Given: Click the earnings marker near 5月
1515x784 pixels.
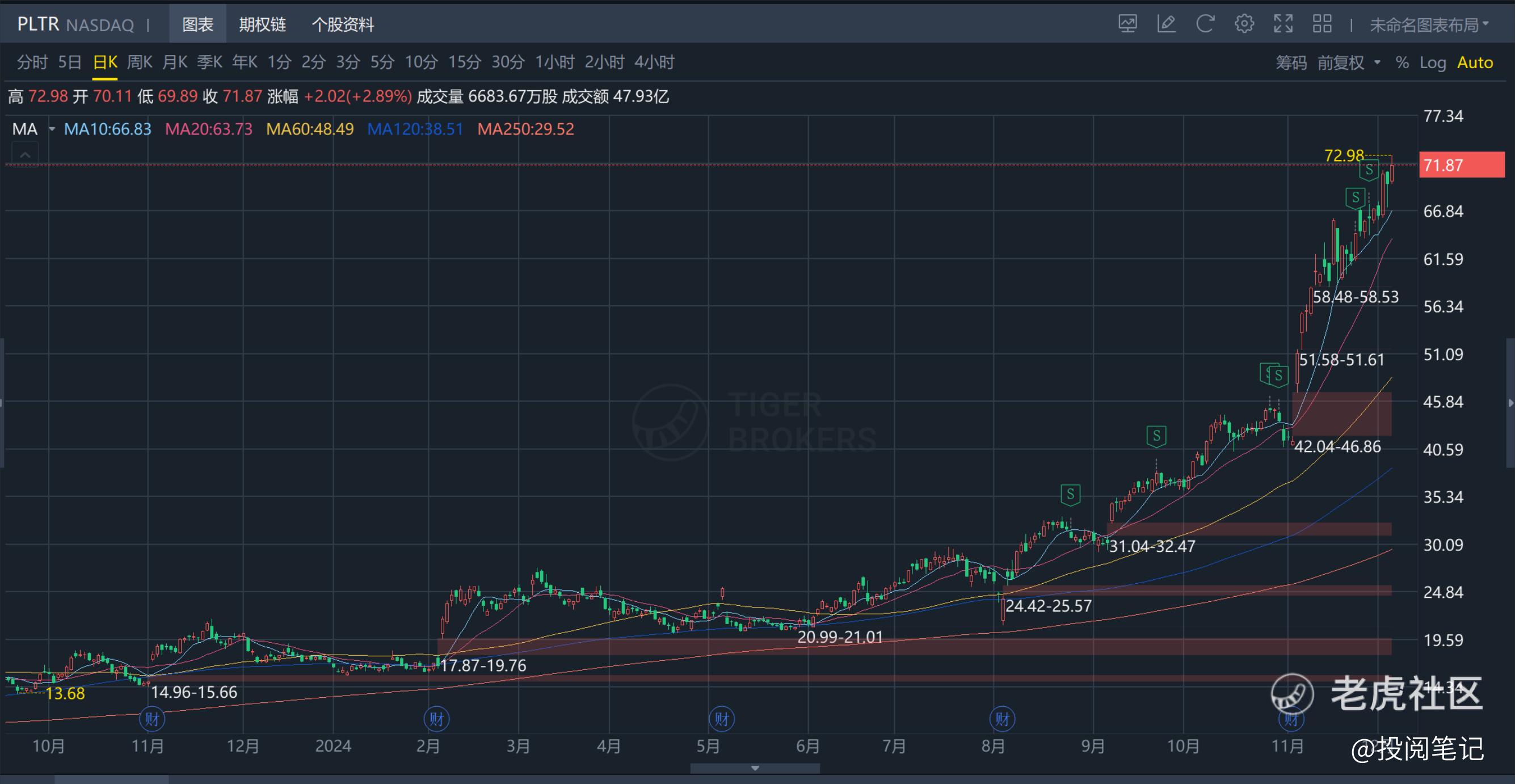Looking at the screenshot, I should tap(722, 719).
